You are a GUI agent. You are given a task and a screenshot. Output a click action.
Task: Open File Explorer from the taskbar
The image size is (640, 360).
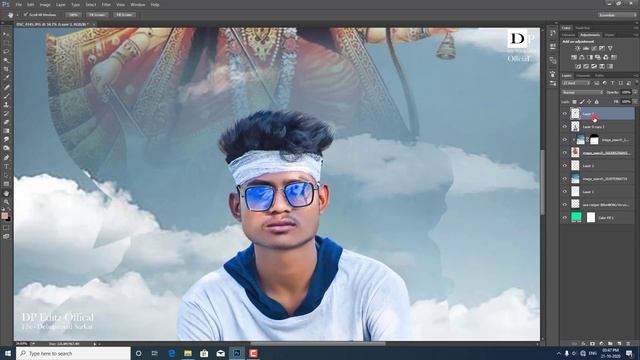pos(188,353)
